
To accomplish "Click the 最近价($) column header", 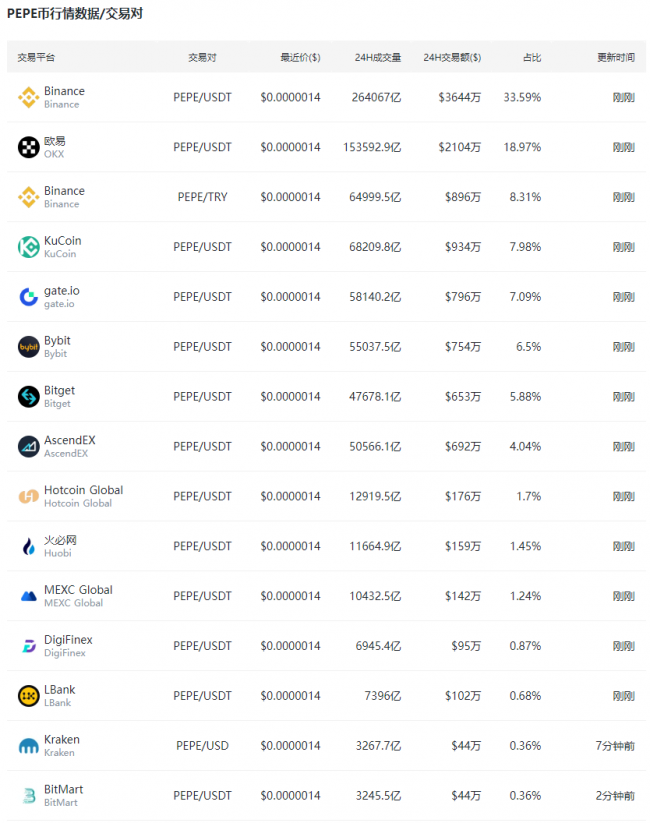I will [x=300, y=57].
